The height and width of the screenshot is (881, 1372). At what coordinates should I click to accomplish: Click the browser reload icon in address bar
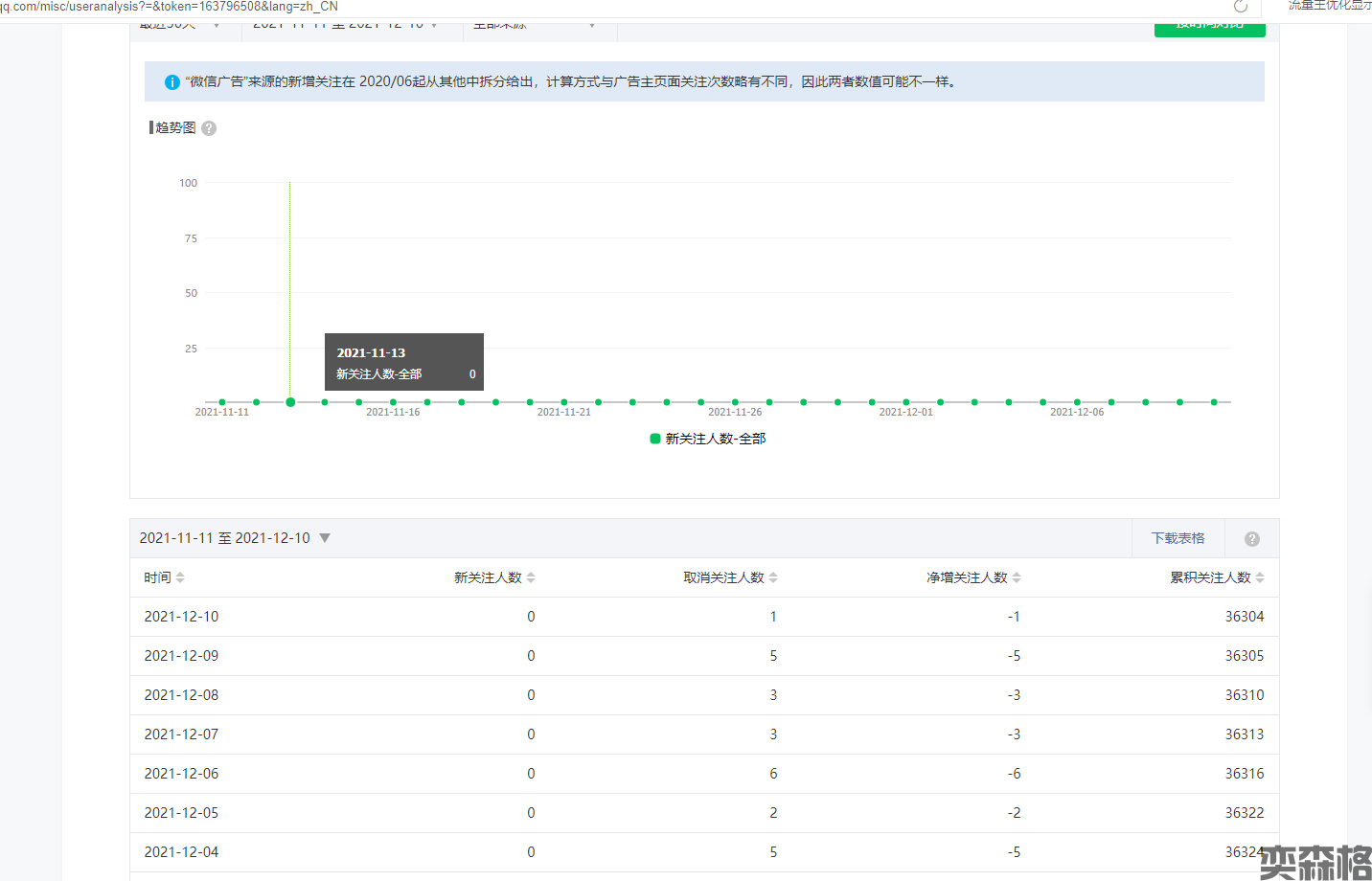[1241, 7]
